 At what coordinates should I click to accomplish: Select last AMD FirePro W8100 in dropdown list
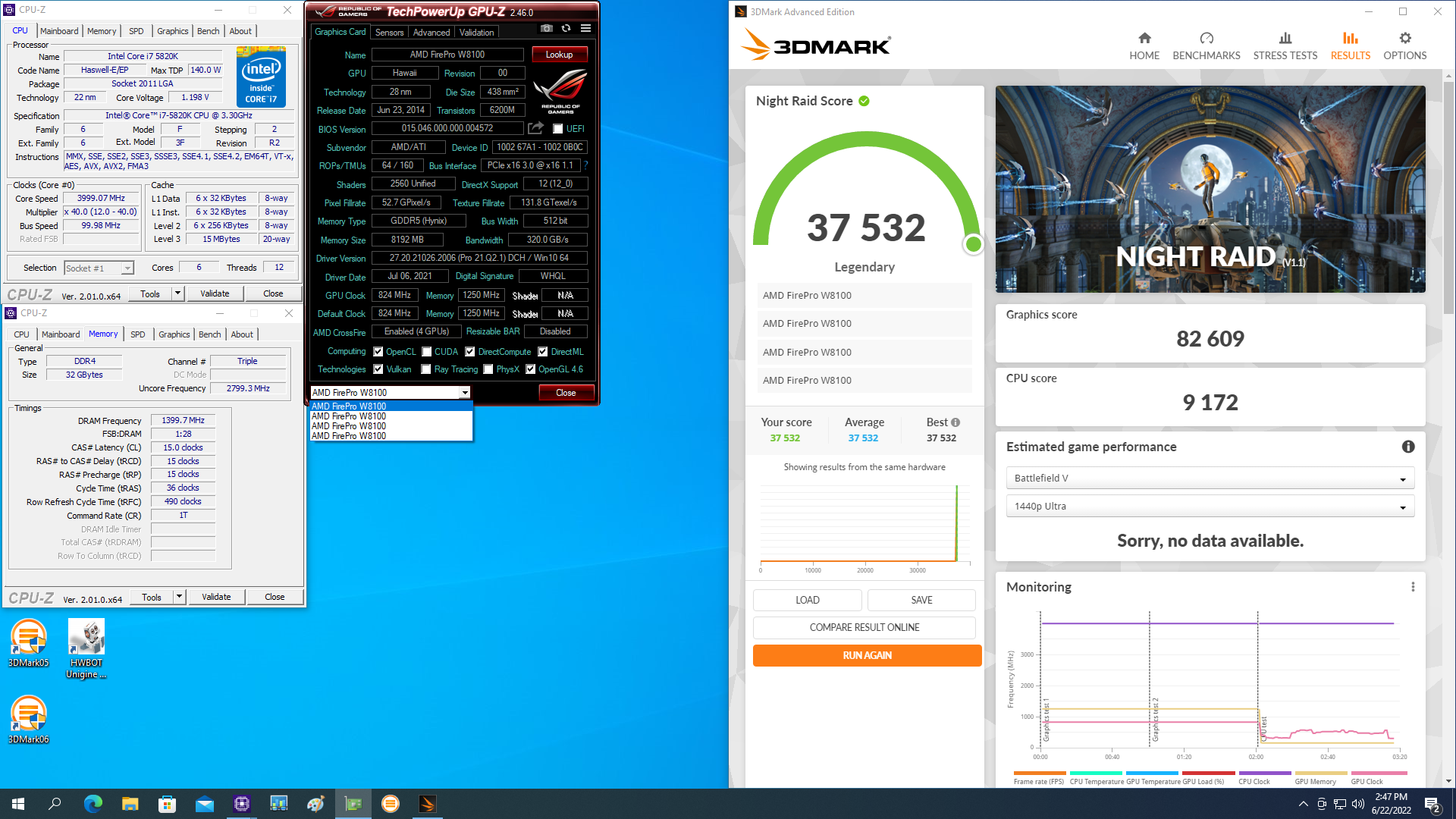coord(391,436)
